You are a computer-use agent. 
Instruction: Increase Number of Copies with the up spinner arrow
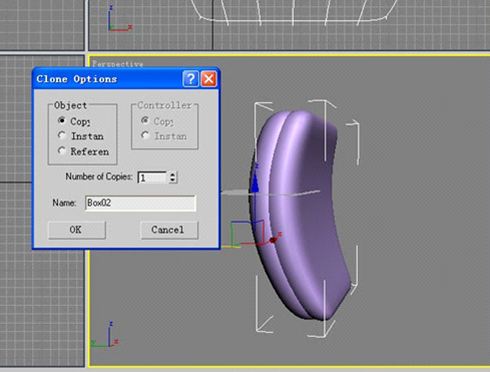coord(172,174)
